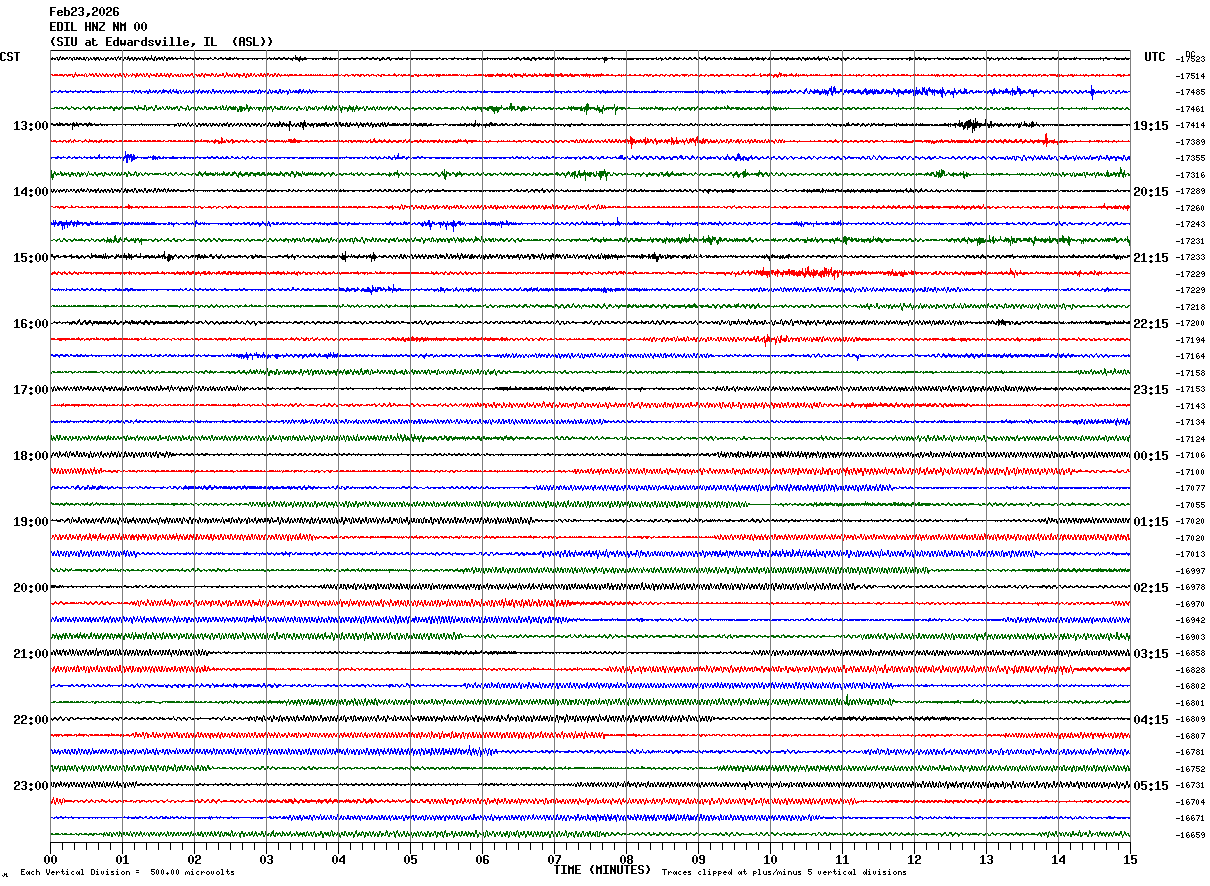Click the DC offset value -16858
The image size is (1210, 886).
(1191, 654)
